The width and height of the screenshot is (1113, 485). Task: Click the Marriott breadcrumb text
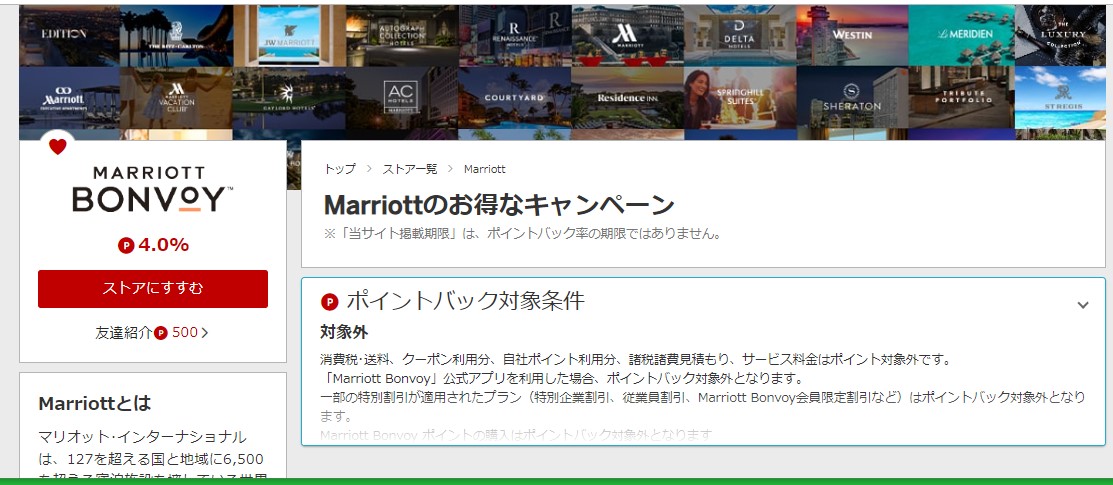(485, 169)
